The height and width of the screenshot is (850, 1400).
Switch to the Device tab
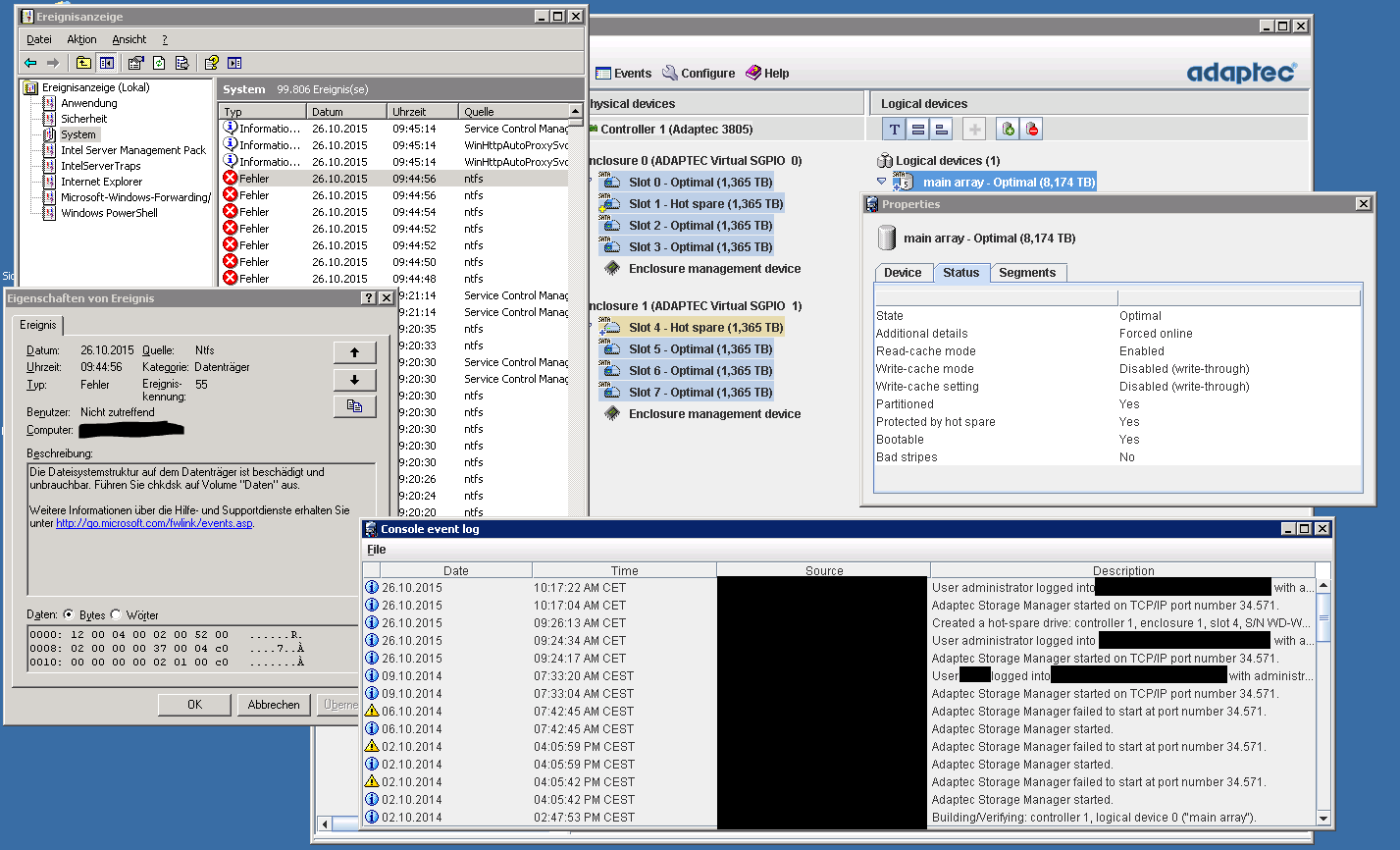(x=903, y=273)
